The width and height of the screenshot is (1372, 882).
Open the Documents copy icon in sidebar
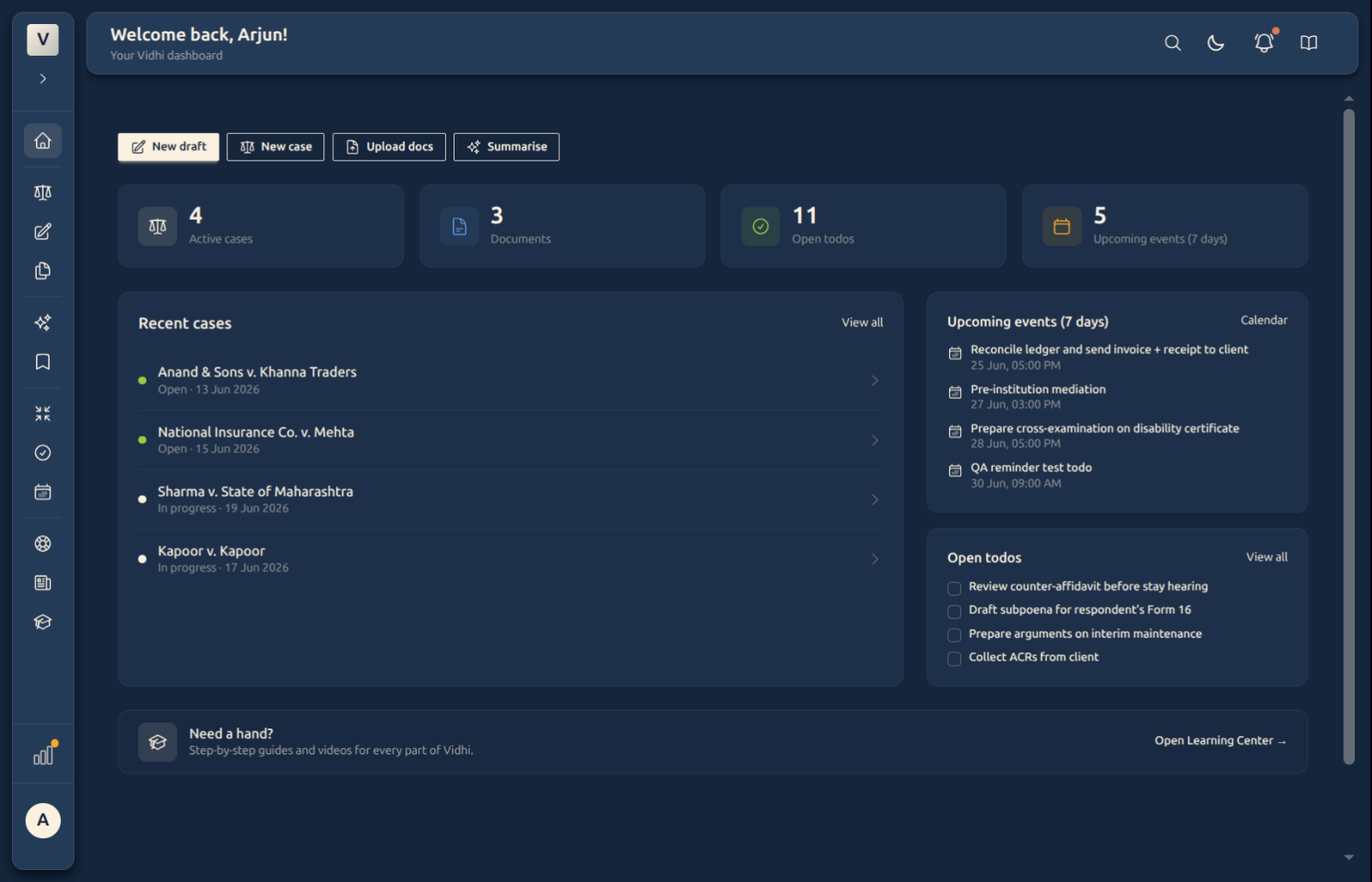(43, 271)
